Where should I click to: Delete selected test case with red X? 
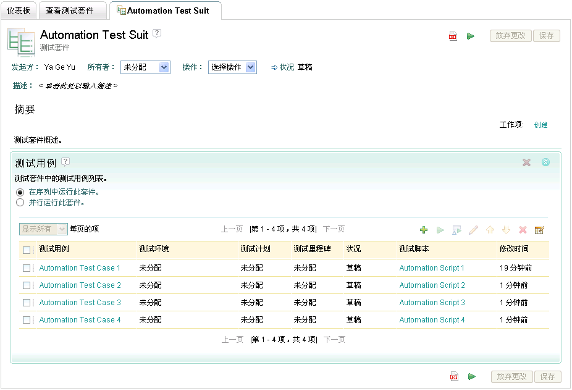(x=523, y=230)
